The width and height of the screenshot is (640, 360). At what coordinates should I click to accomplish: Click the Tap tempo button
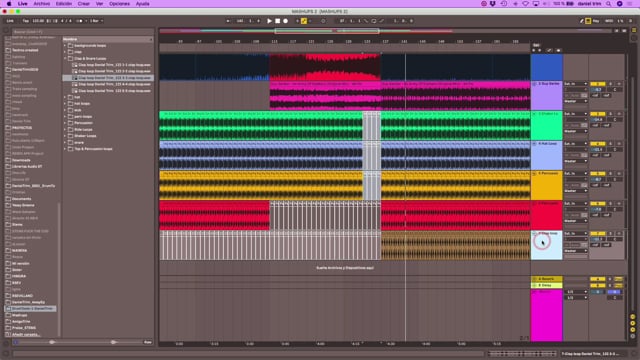(x=25, y=21)
